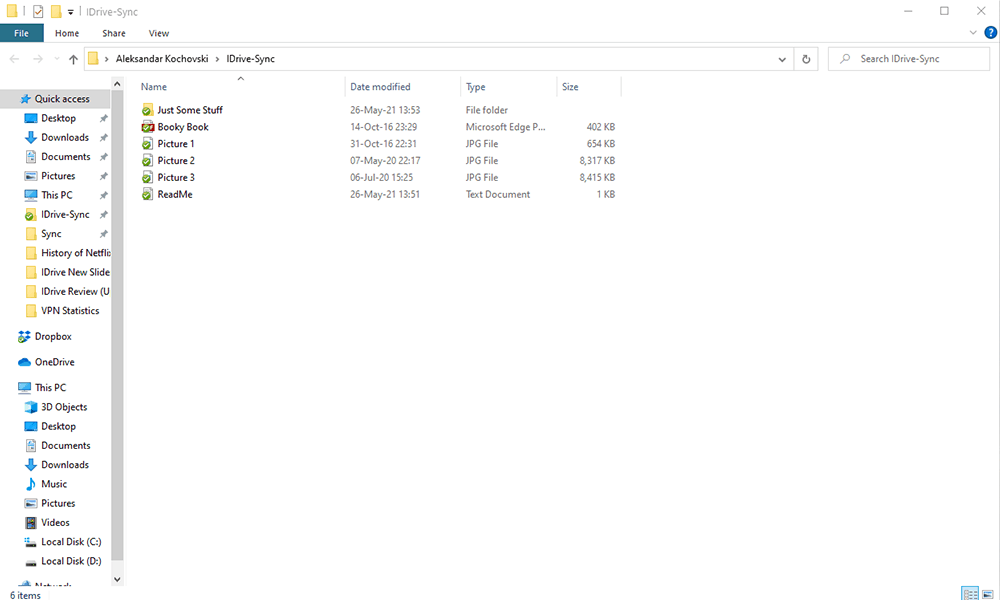Refresh the IDrive-Sync folder view

click(806, 59)
